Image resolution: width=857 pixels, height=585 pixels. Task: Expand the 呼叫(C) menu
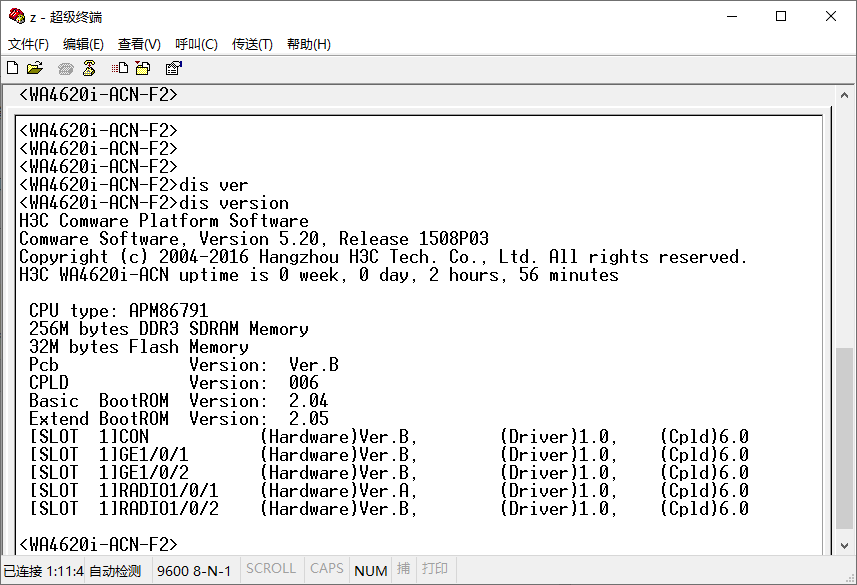pos(196,44)
